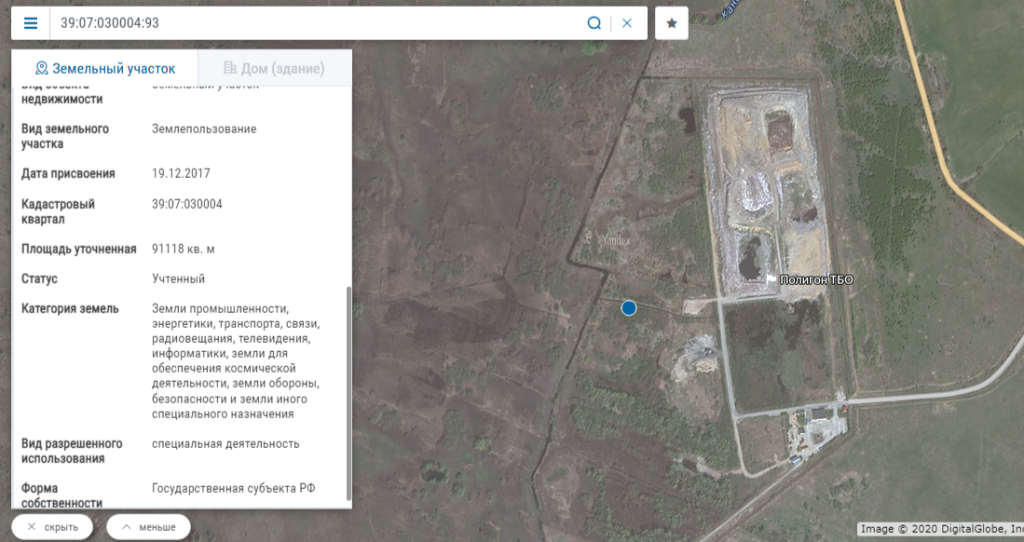1024x542 pixels.
Task: Switch to Земельный участок tab
Action: click(104, 69)
